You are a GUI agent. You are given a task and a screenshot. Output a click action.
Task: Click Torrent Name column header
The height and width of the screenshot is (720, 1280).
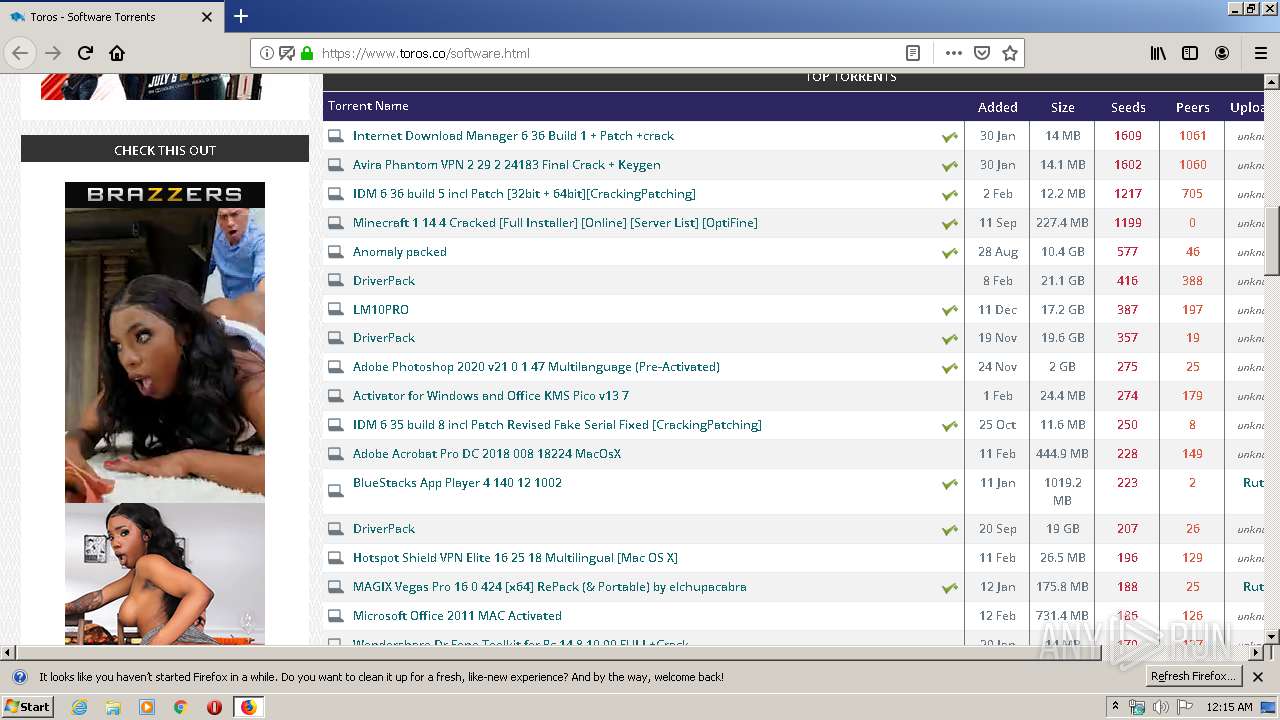tap(368, 106)
